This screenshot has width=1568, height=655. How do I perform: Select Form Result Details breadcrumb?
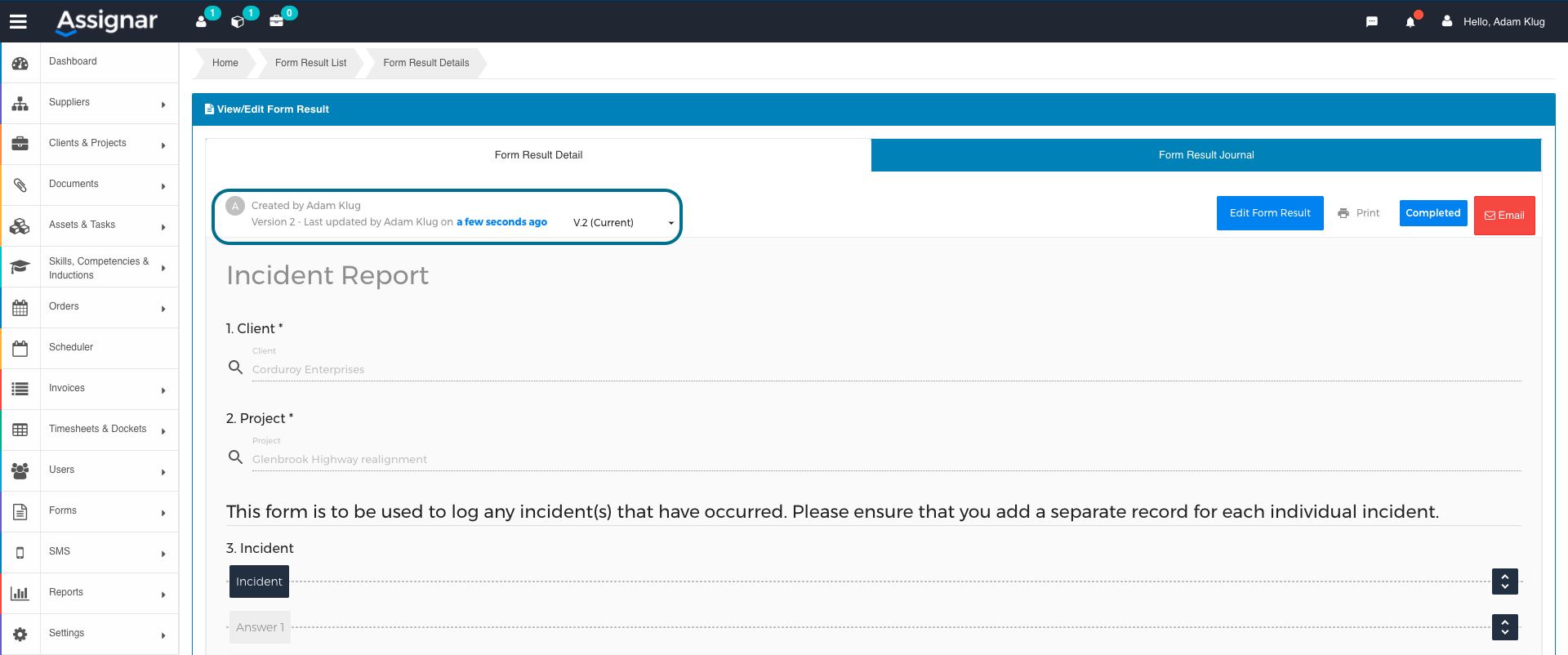point(426,63)
